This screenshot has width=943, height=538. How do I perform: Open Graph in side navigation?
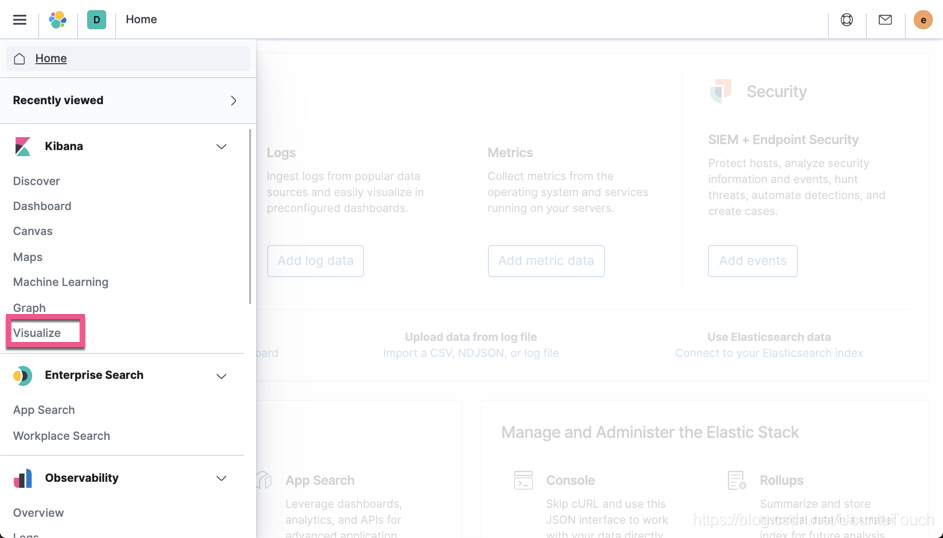(29, 308)
